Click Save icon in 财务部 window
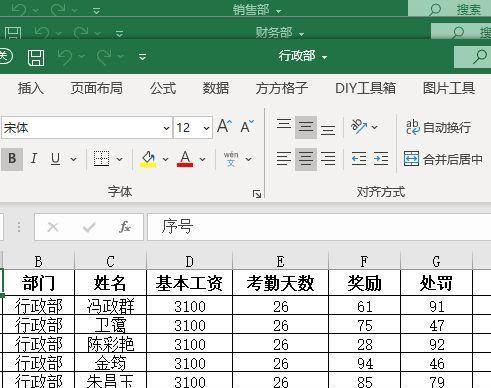The height and width of the screenshot is (388, 491). pyautogui.click(x=13, y=33)
